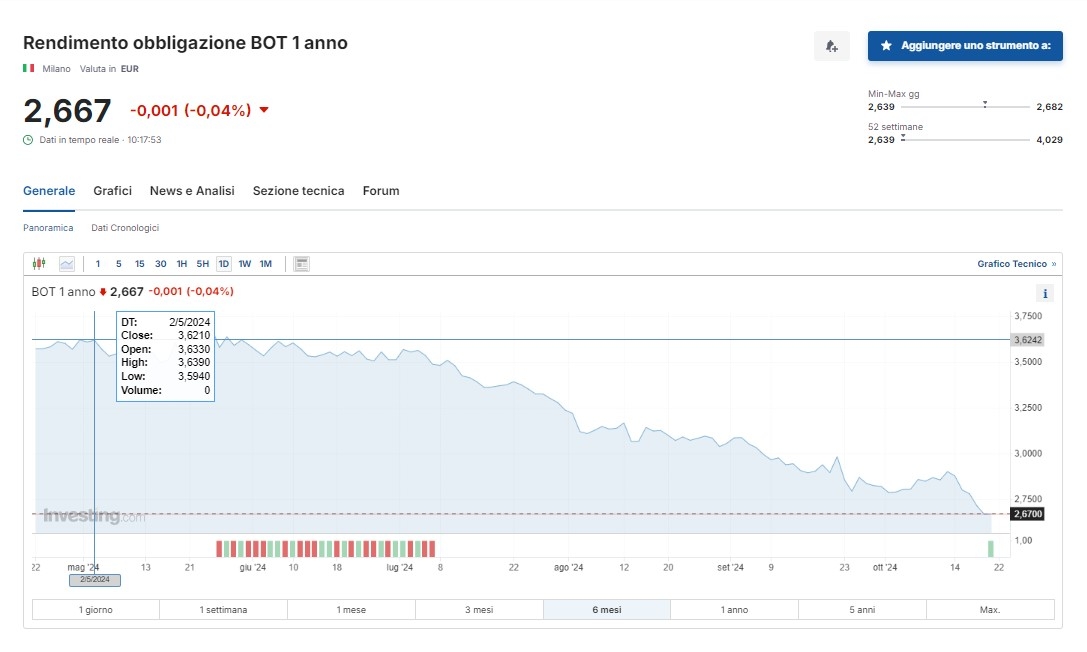Viewport: 1087px width, 652px height.
Task: Switch to the Sezione tecnica tab
Action: pyautogui.click(x=298, y=191)
